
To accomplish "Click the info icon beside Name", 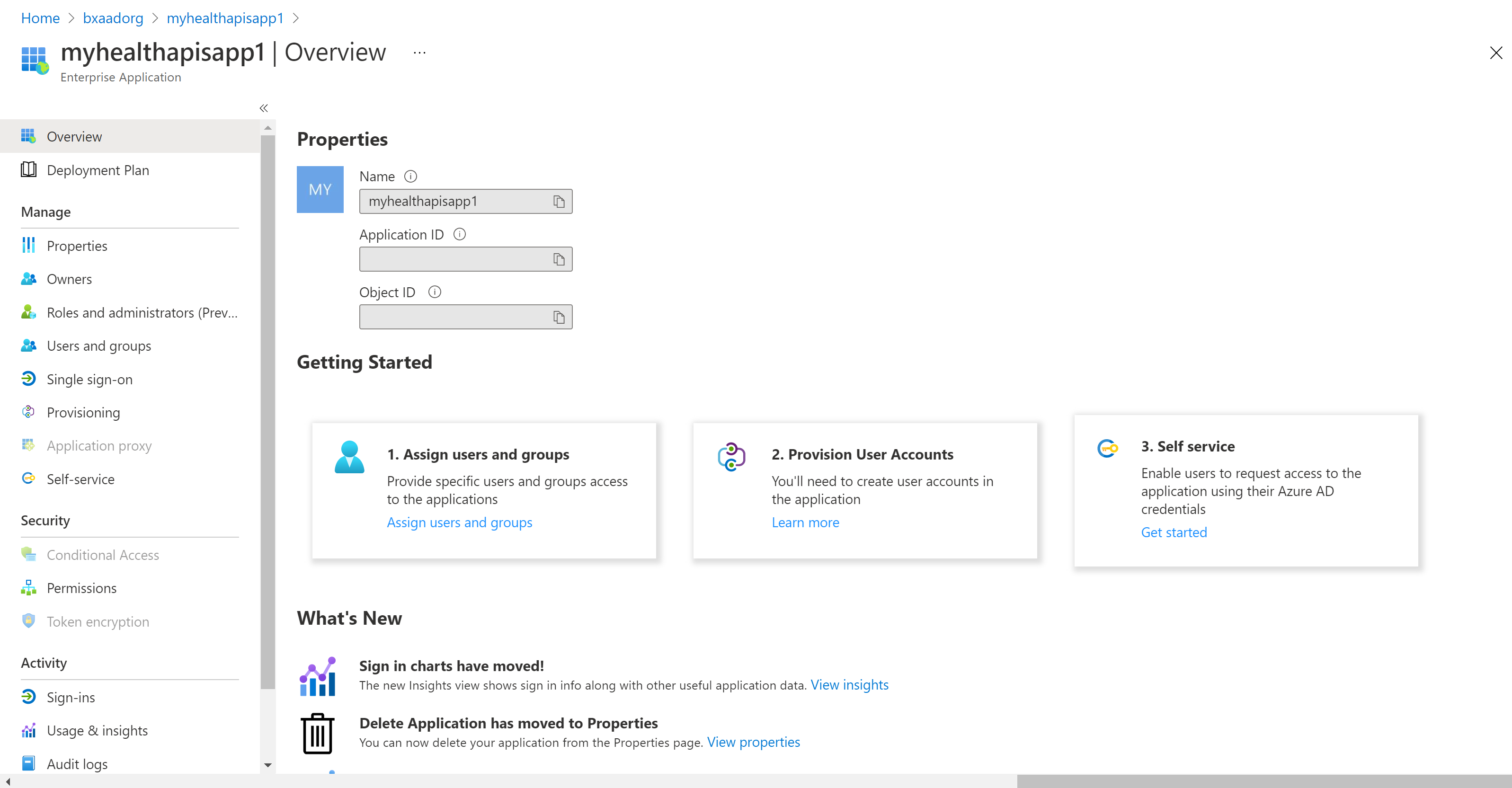I will (x=411, y=176).
